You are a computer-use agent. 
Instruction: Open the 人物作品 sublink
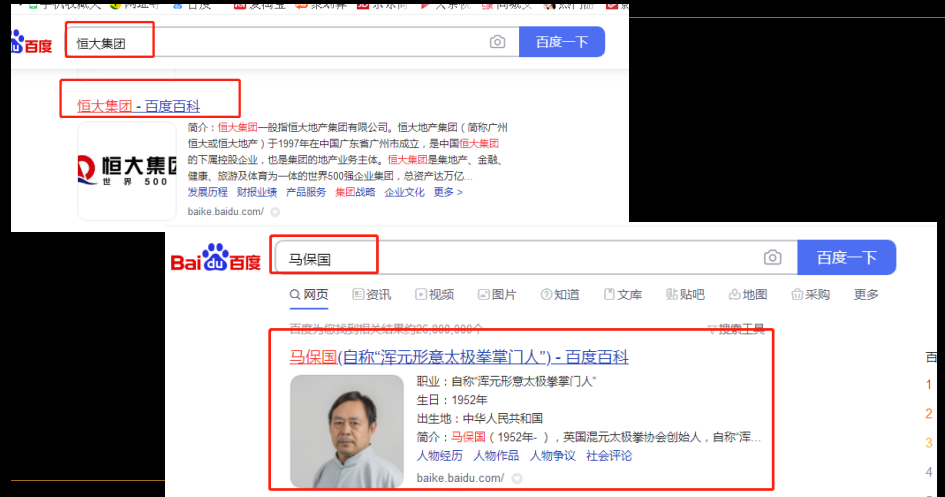point(496,456)
